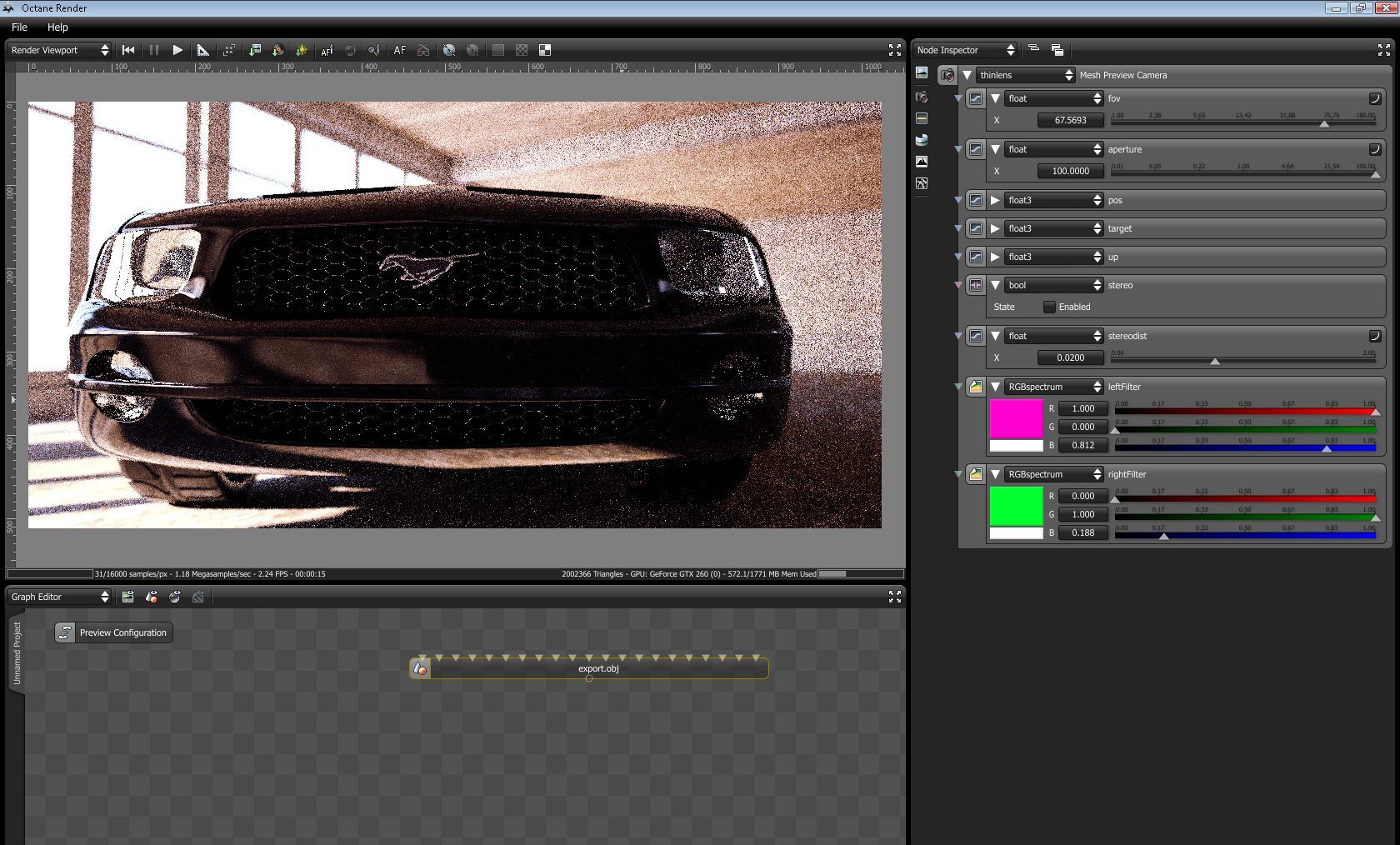Image resolution: width=1400 pixels, height=845 pixels.
Task: Collapse the fov parameter
Action: click(995, 98)
